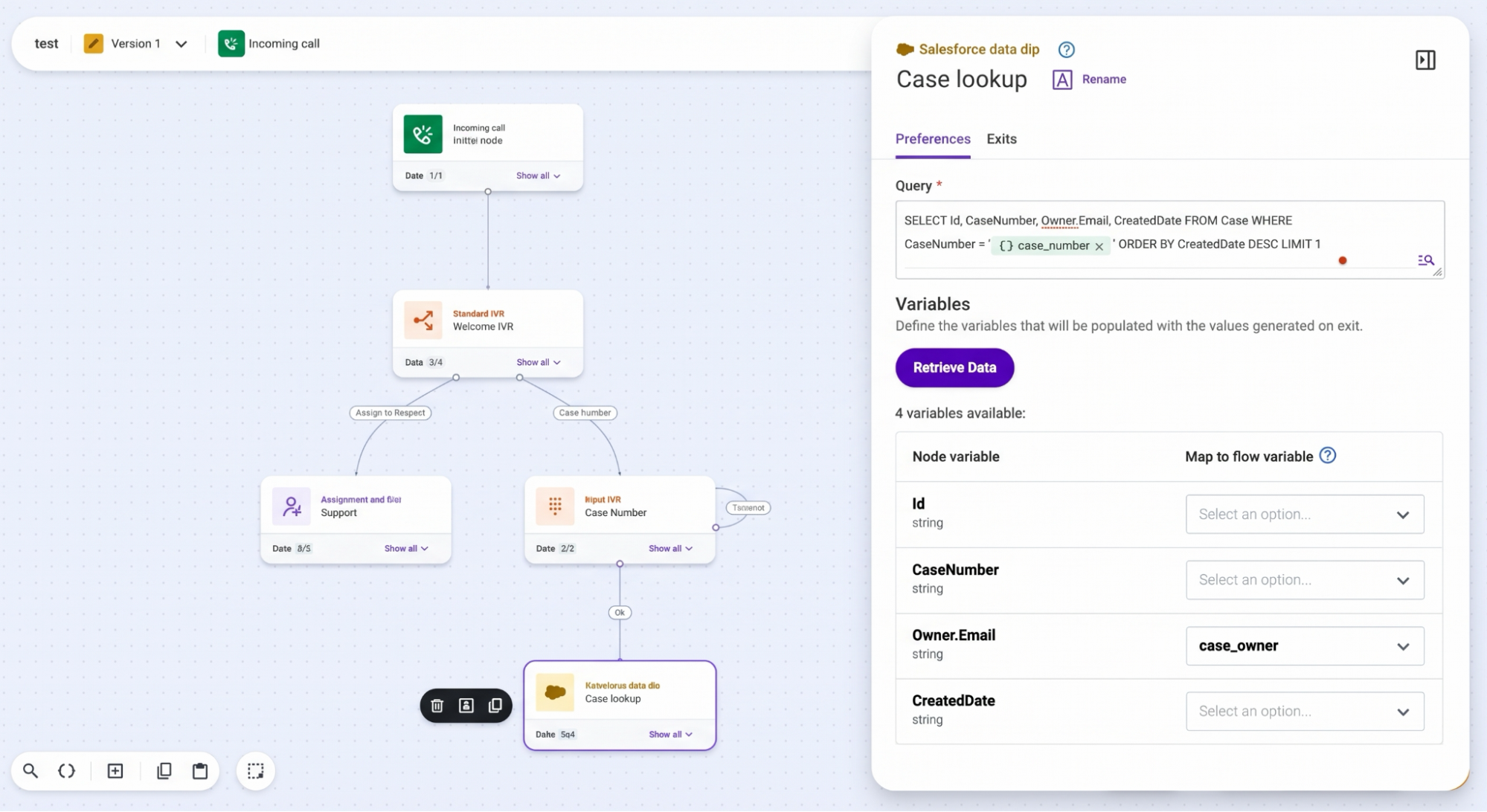
Task: Click the Salesforce cloud icon on Case lookup node
Action: click(555, 692)
